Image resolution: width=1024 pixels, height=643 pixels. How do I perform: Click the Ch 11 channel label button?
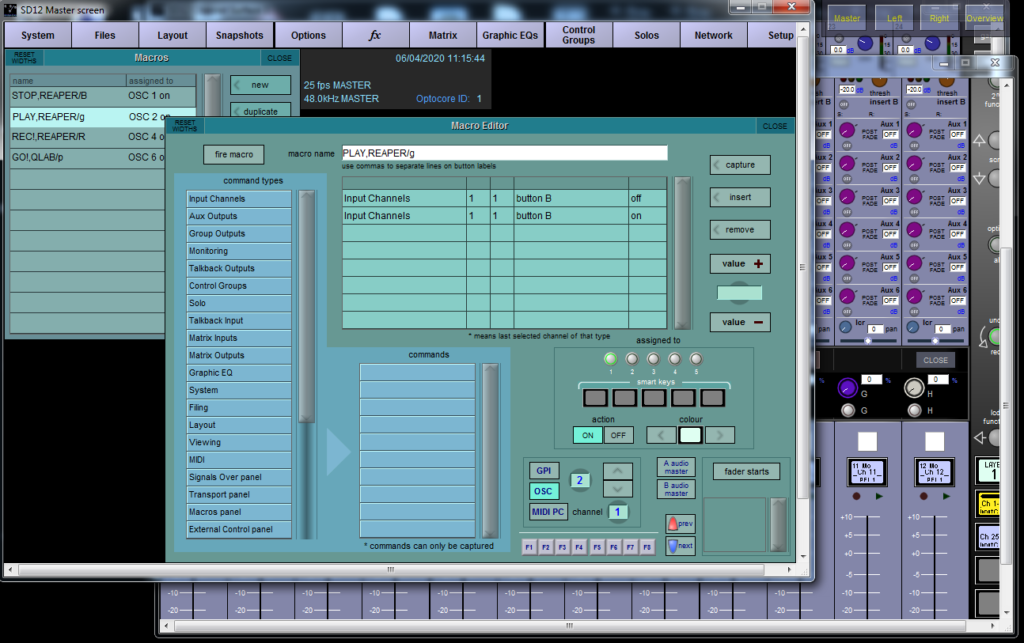[x=867, y=472]
